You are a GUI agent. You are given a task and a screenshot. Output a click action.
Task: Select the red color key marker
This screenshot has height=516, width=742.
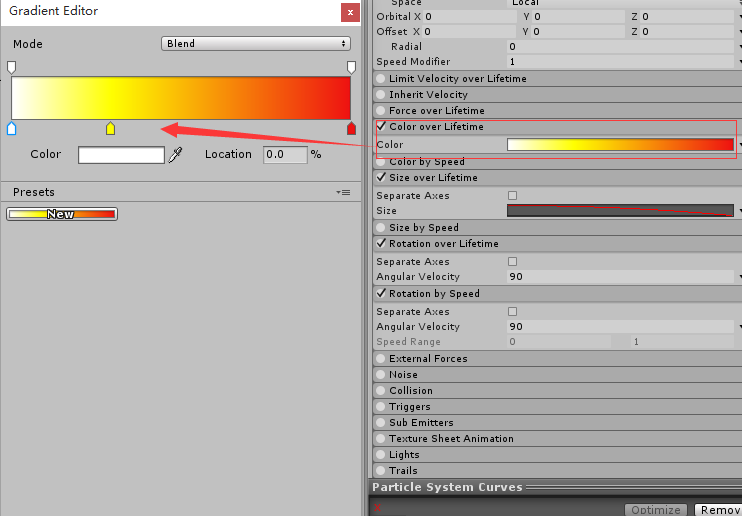pos(351,128)
